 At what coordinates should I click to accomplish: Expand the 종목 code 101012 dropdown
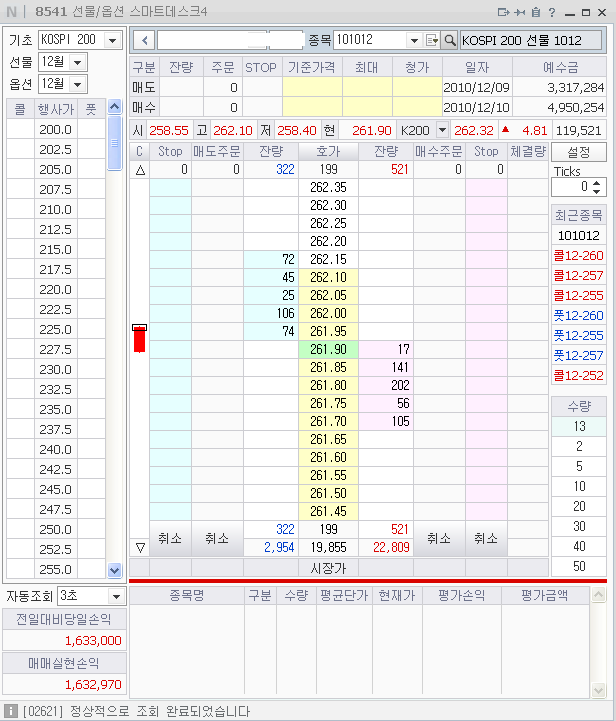[414, 40]
